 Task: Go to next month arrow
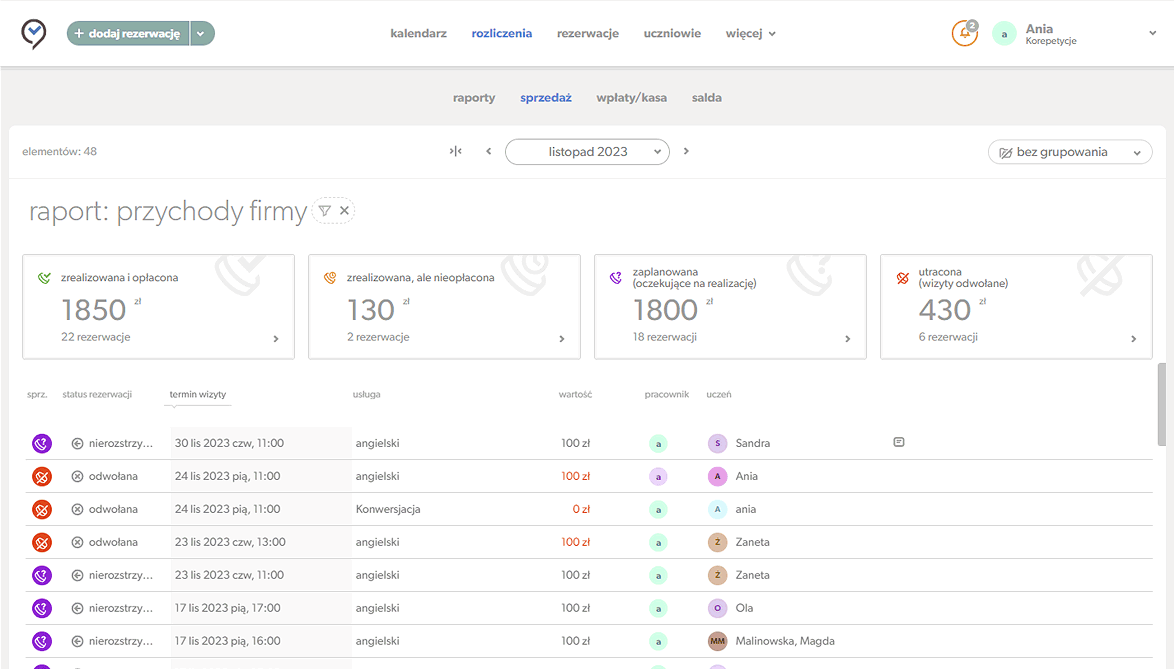(x=686, y=152)
